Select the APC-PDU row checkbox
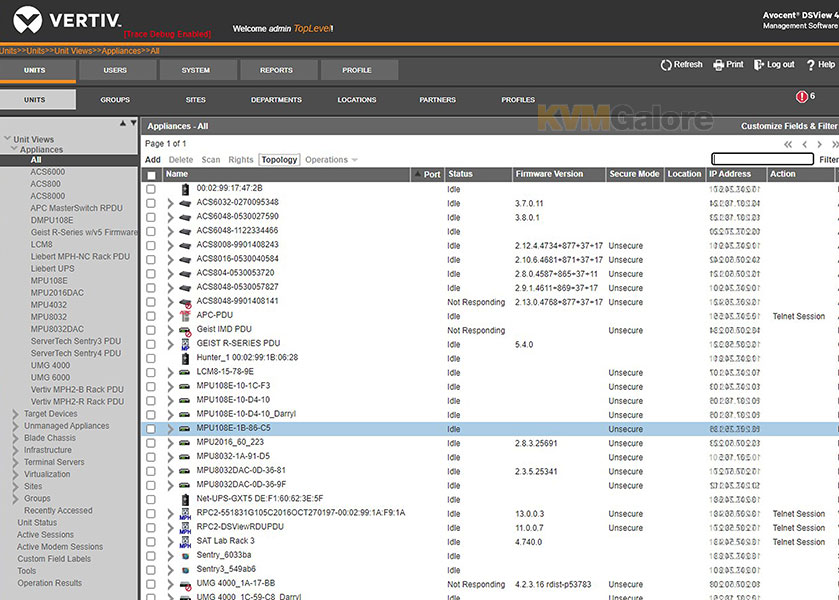This screenshot has width=839, height=600. (x=151, y=316)
